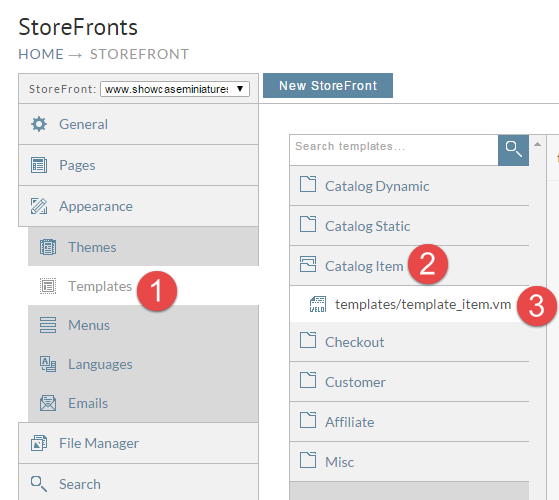Image resolution: width=559 pixels, height=500 pixels.
Task: Collapse the Catalog Item folder
Action: click(x=409, y=266)
